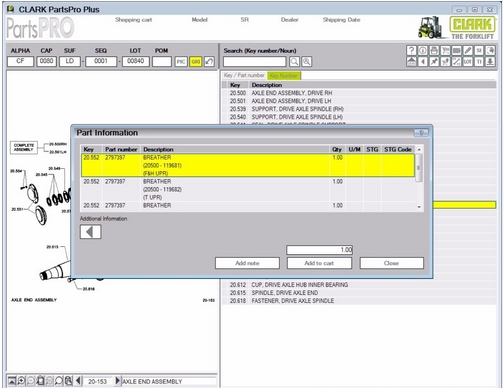Click the Model header item
This screenshot has width=504, height=388.
pyautogui.click(x=199, y=20)
